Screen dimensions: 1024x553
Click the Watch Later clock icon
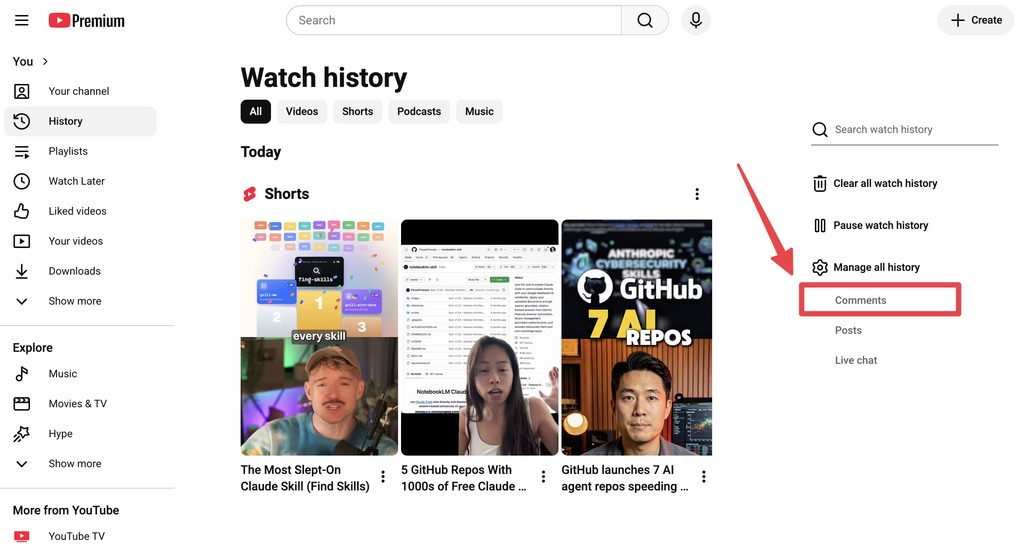[22, 182]
